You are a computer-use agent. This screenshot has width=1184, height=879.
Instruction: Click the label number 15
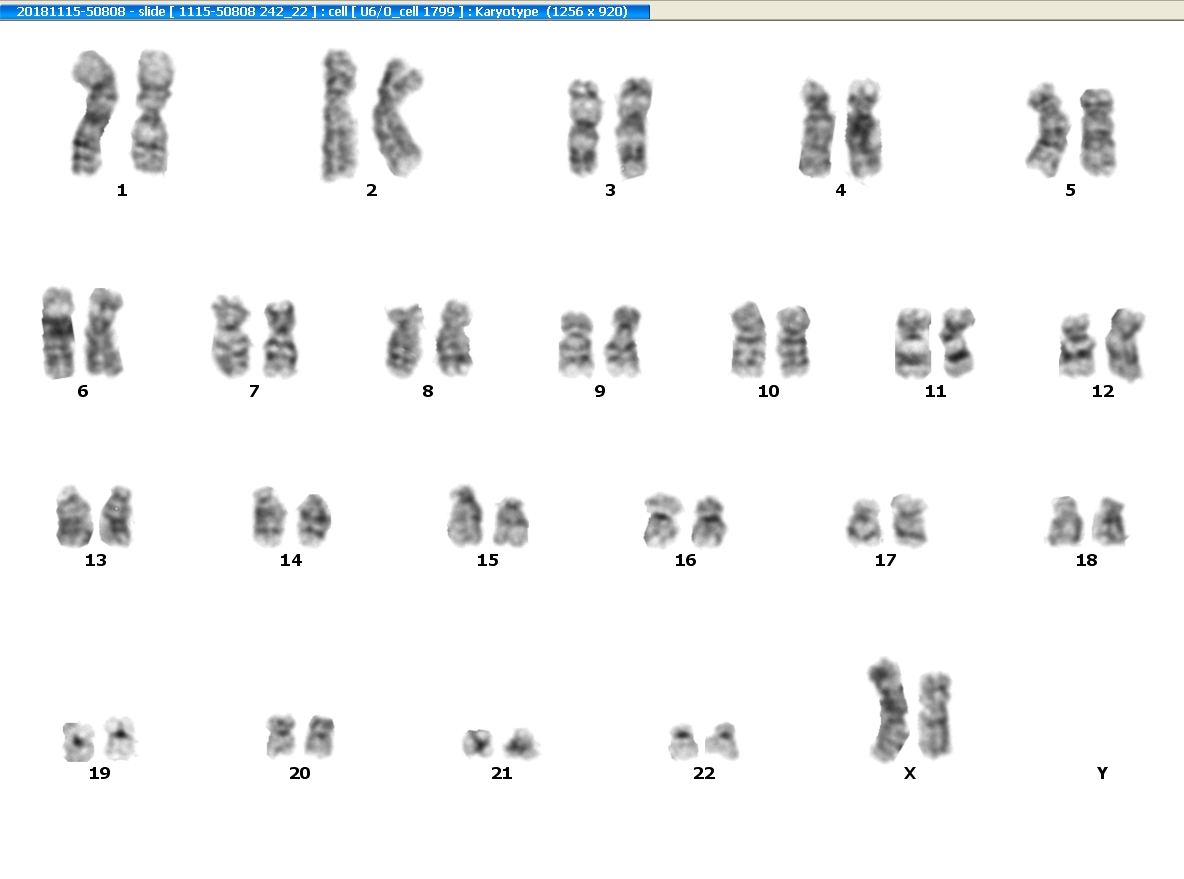click(488, 560)
